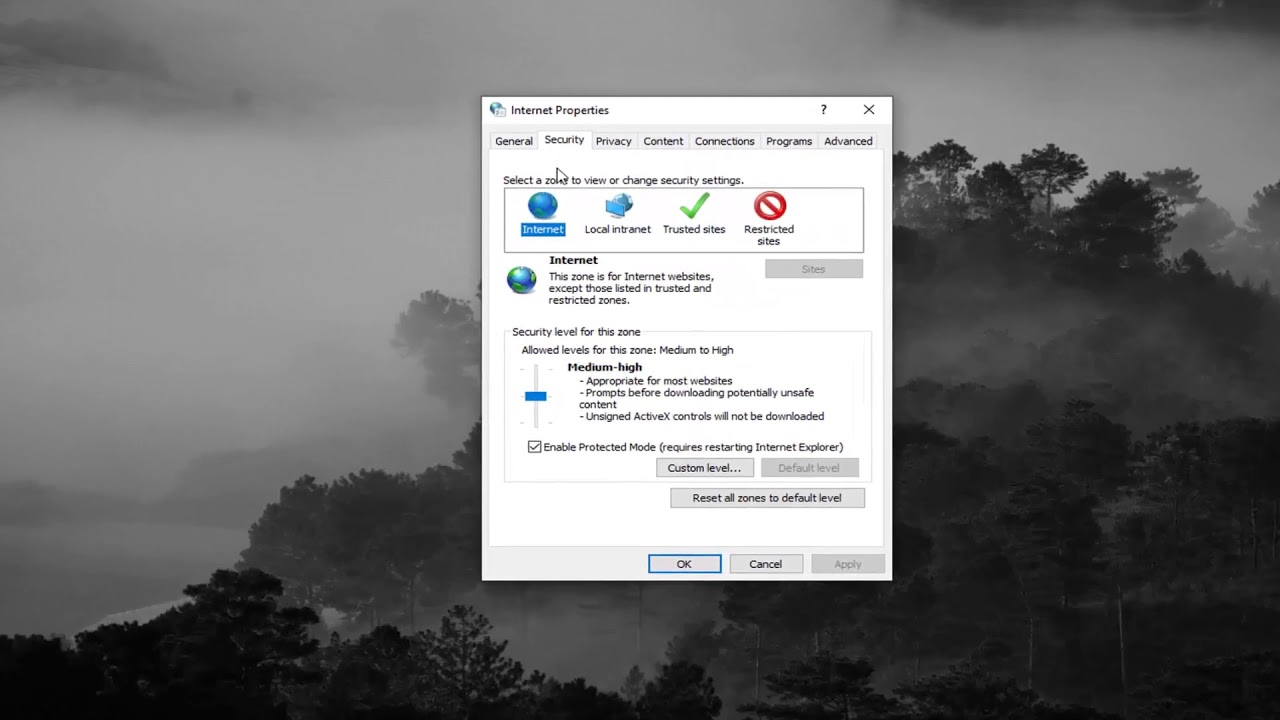Click the bold Internet zone description heading
Image resolution: width=1280 pixels, height=720 pixels.
tap(573, 260)
